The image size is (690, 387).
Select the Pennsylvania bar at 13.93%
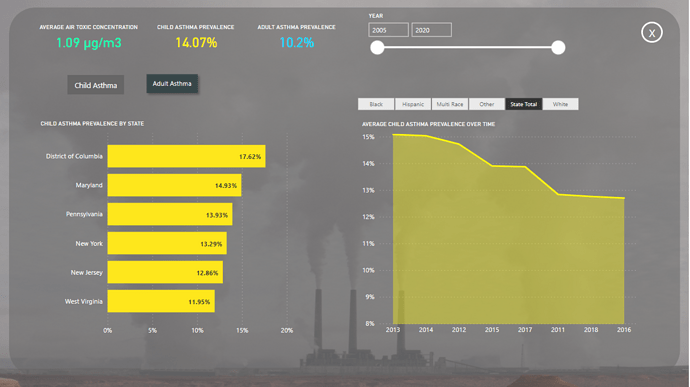[x=170, y=214]
